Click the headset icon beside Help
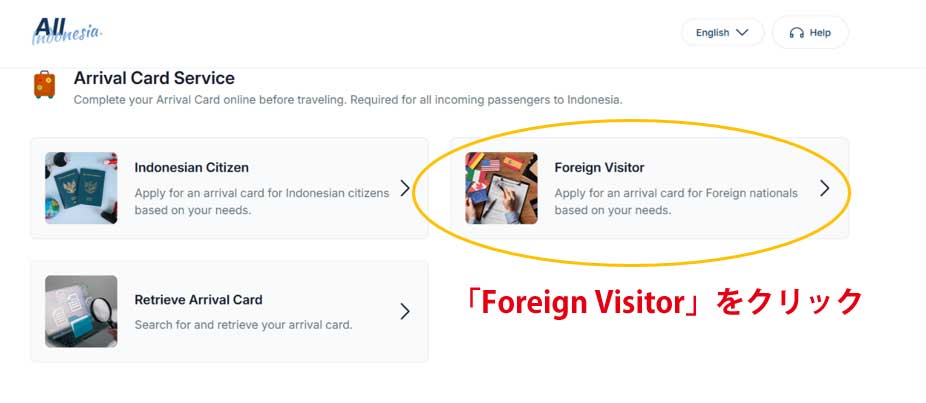The height and width of the screenshot is (403, 926). (796, 33)
